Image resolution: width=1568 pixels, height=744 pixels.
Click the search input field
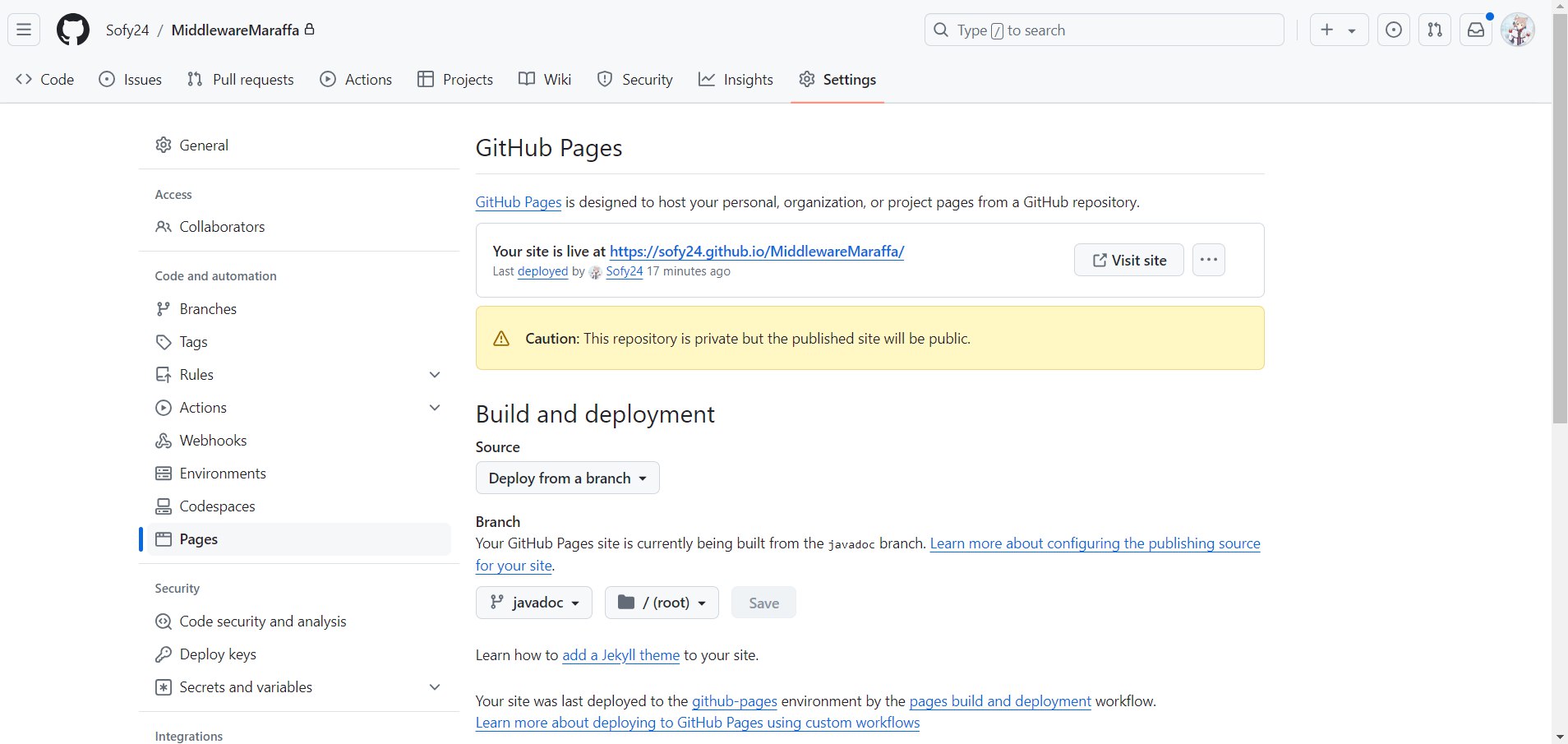tap(1104, 30)
